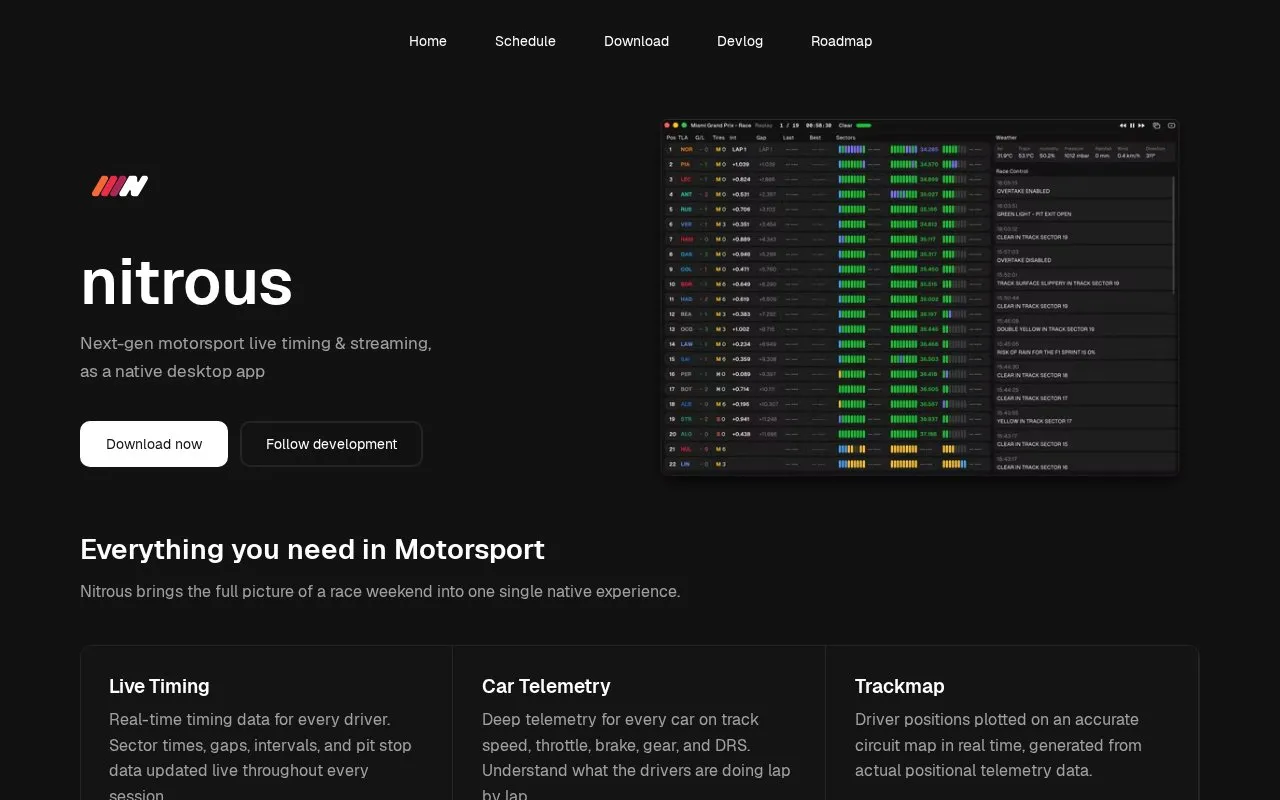Click "GREEN LIGHT - PIT EXIT OPEN" message
Image resolution: width=1280 pixels, height=800 pixels.
pos(1034,214)
